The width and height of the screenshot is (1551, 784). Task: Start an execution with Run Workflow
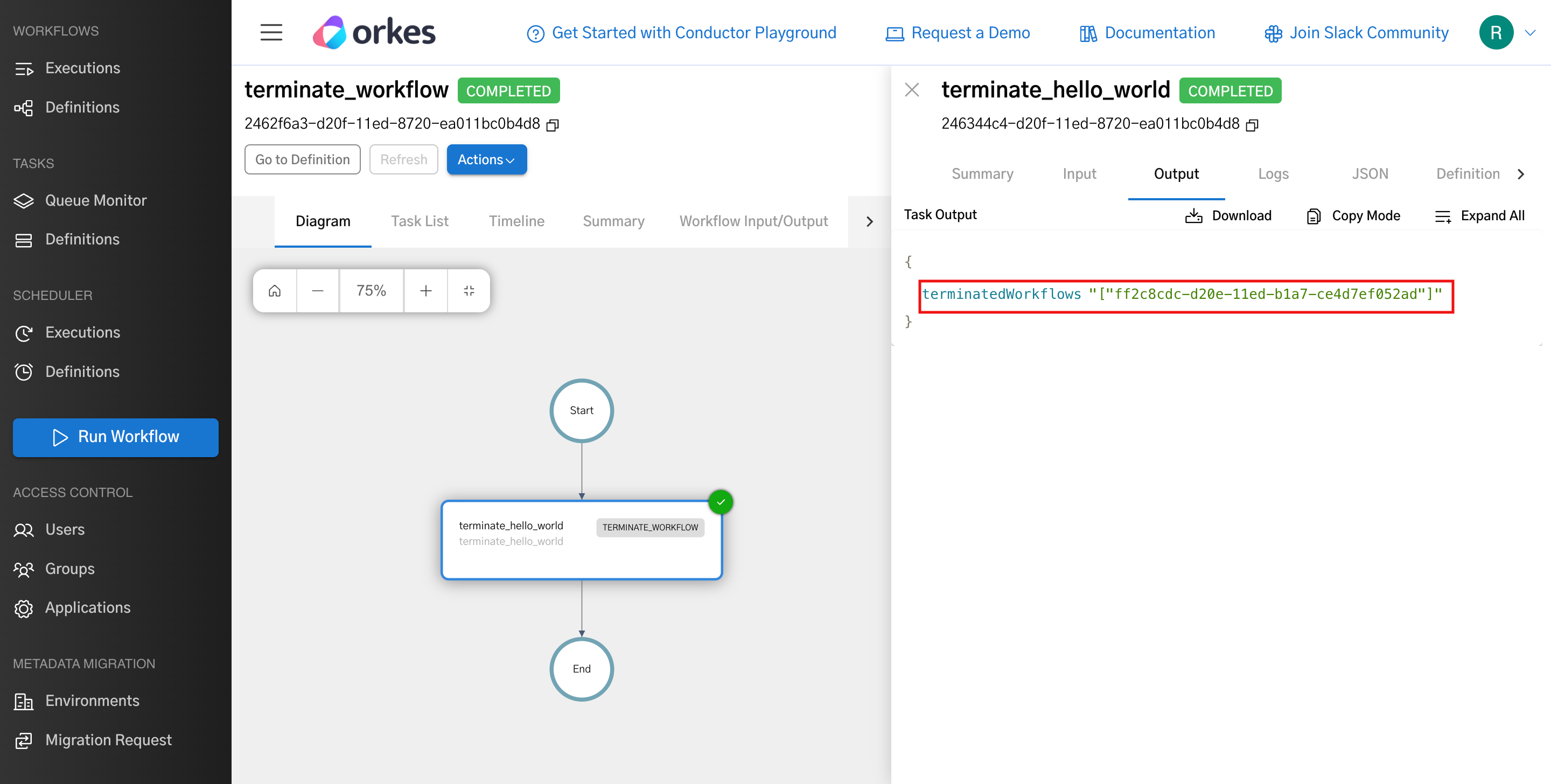click(115, 437)
